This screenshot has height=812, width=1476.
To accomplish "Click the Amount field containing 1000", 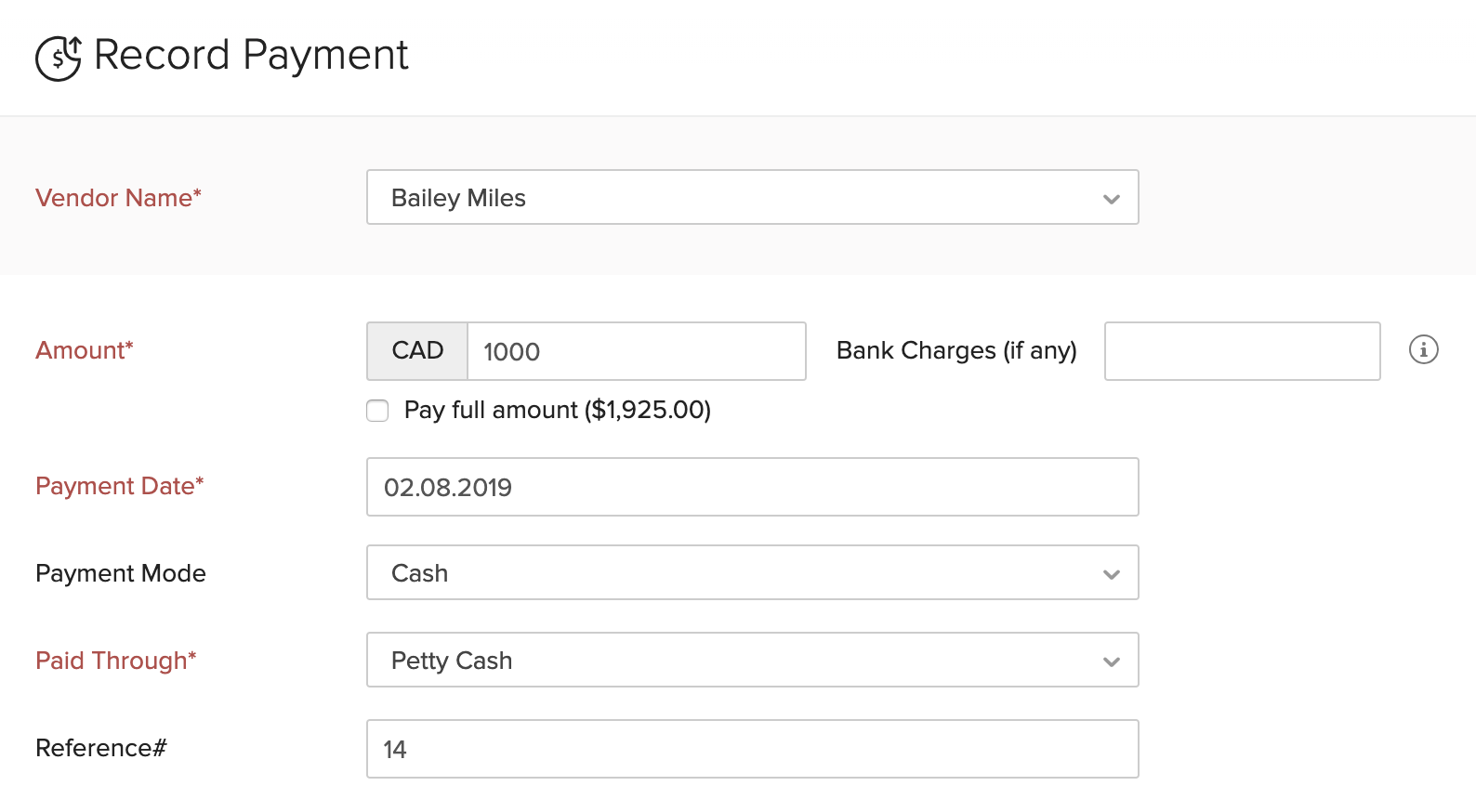I will (636, 351).
